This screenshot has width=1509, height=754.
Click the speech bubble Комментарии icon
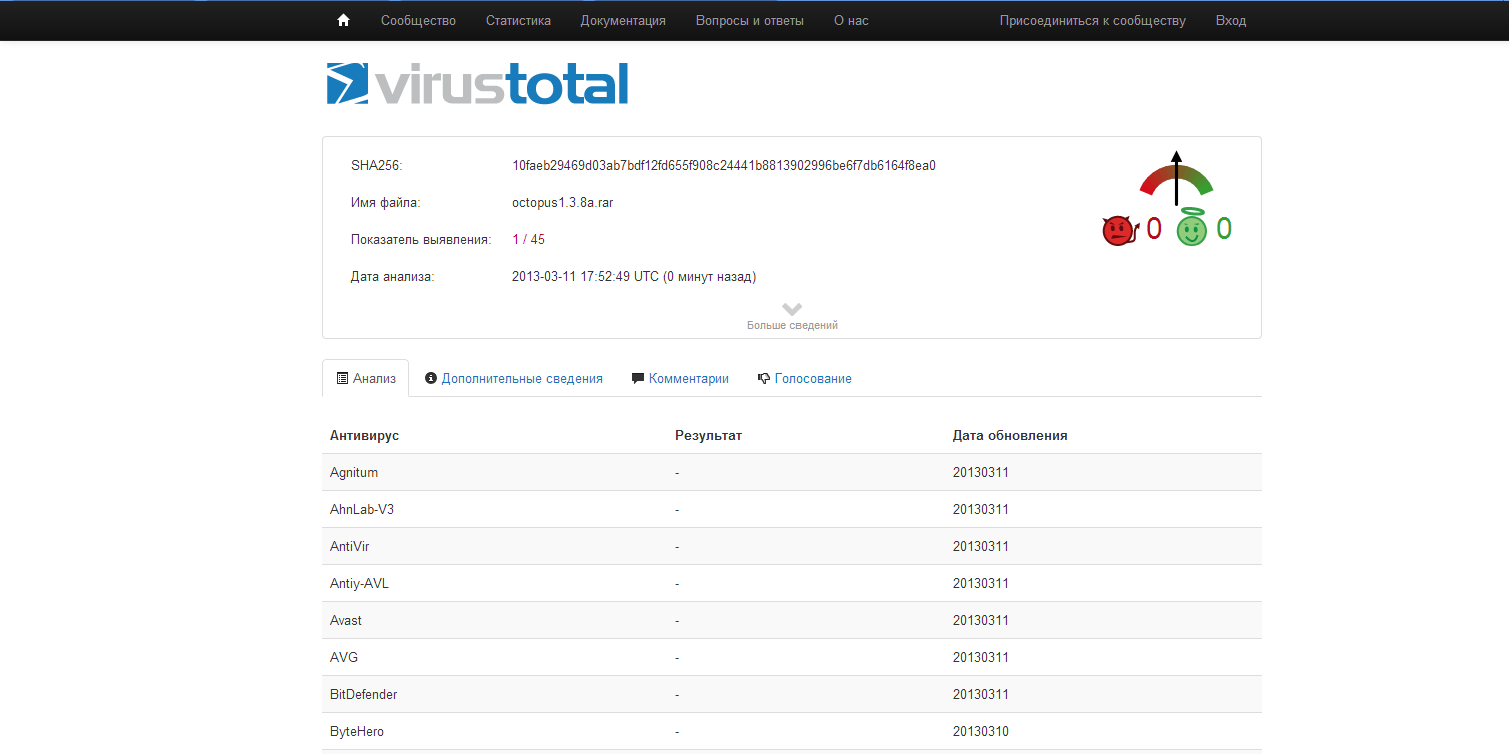(x=638, y=378)
